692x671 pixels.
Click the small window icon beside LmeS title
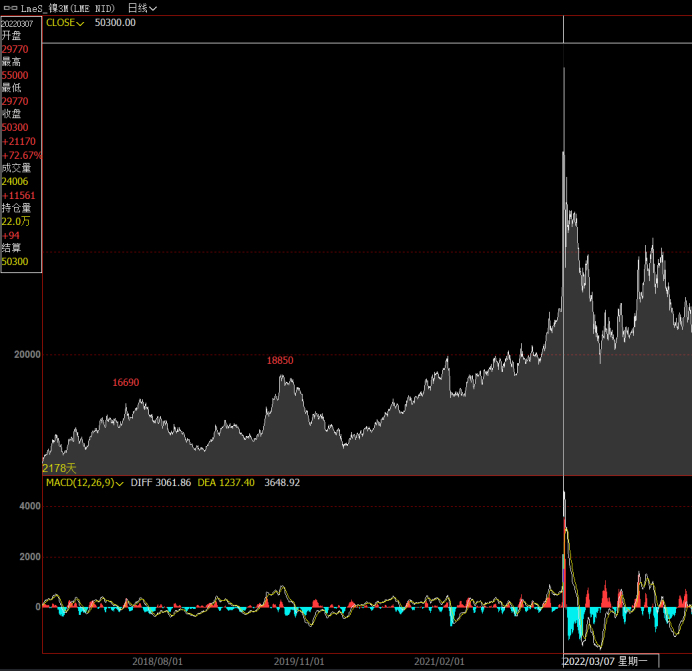(10, 7)
